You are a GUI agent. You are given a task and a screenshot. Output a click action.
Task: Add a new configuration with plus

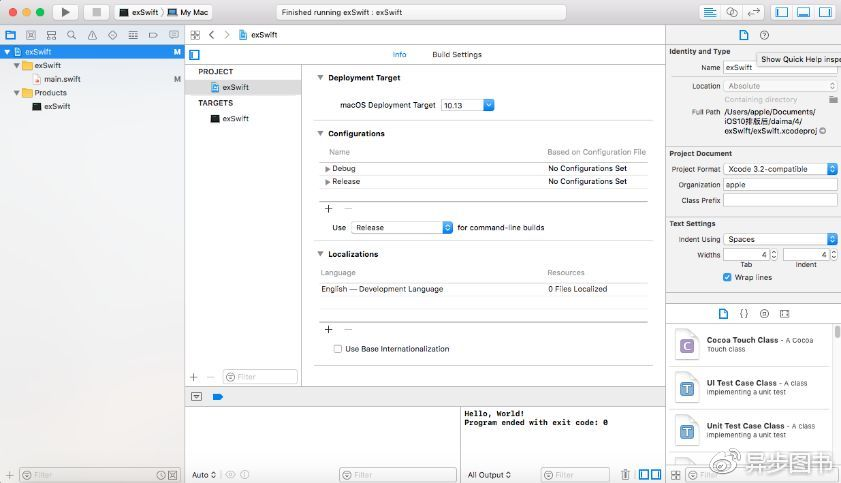(329, 209)
